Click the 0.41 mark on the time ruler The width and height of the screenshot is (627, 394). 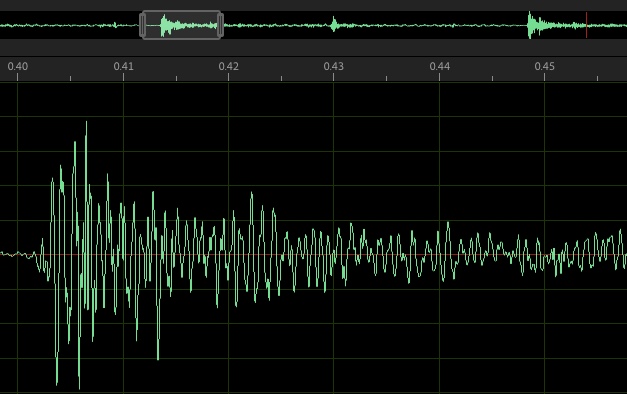(x=124, y=66)
